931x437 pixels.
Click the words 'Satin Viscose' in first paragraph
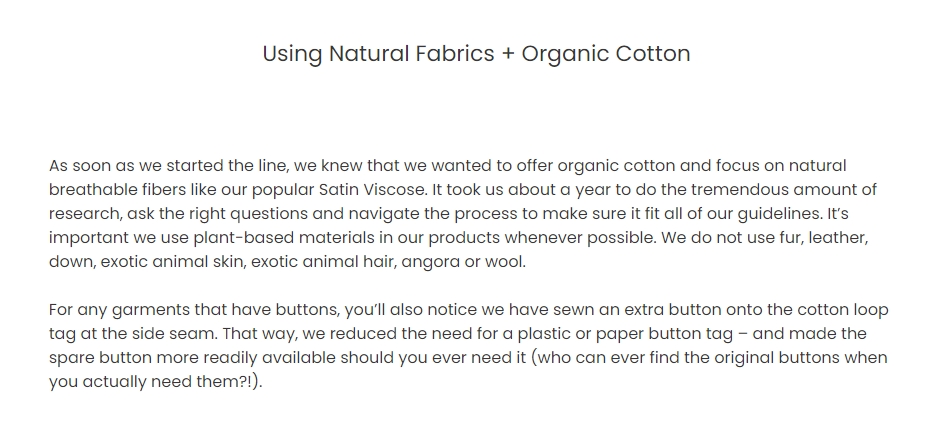[x=372, y=189]
